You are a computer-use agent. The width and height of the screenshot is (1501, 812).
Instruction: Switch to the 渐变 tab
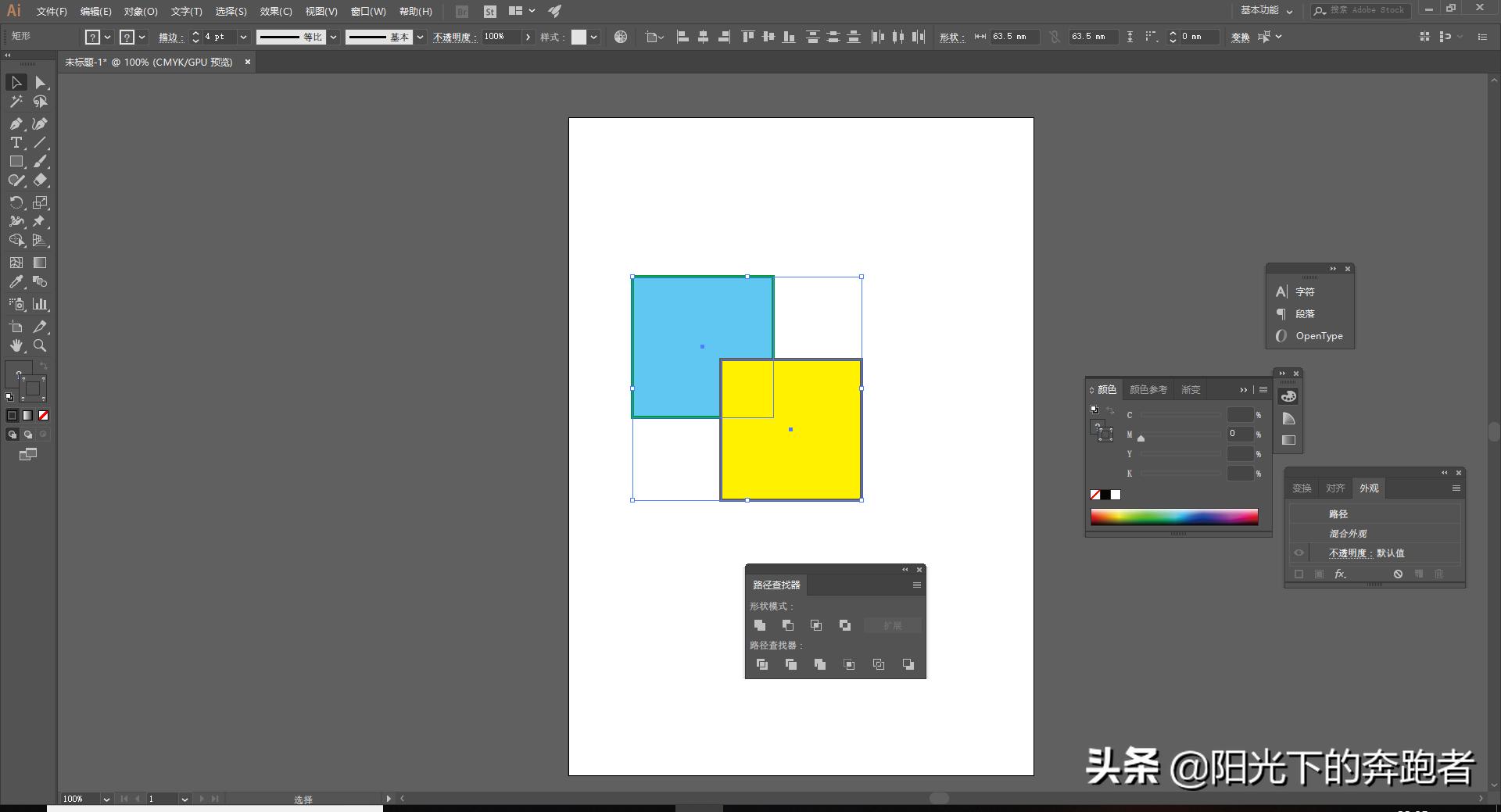pyautogui.click(x=1190, y=389)
